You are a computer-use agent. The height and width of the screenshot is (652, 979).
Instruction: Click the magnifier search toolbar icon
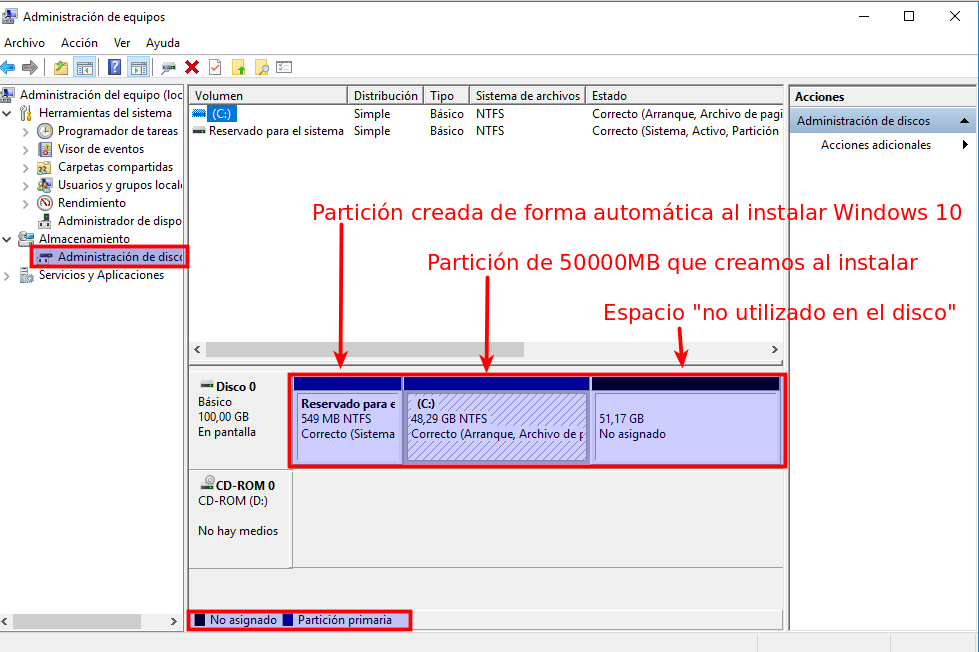(x=261, y=67)
